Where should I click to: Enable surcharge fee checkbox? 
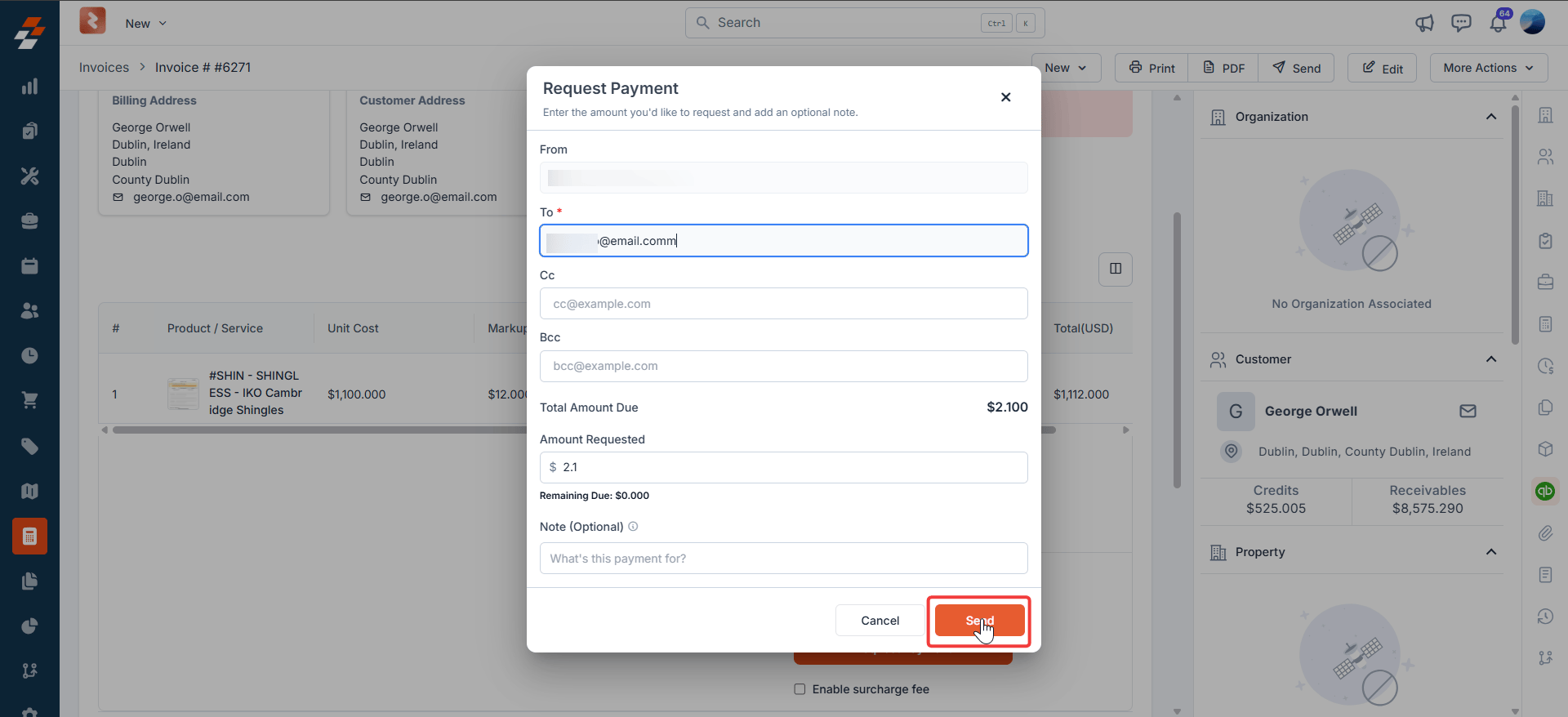point(800,689)
